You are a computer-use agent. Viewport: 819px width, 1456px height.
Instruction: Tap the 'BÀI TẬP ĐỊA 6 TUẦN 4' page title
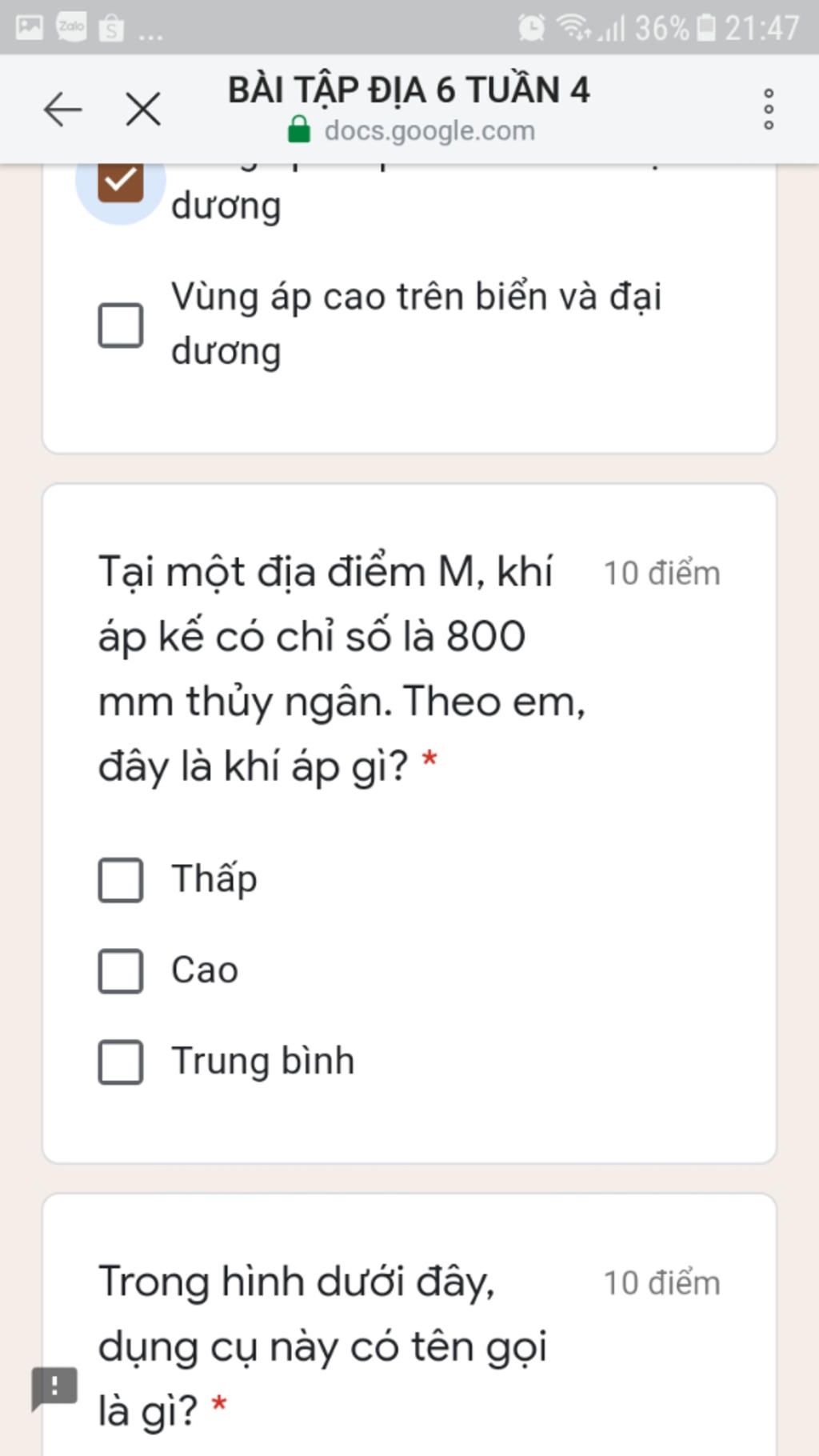pyautogui.click(x=409, y=89)
